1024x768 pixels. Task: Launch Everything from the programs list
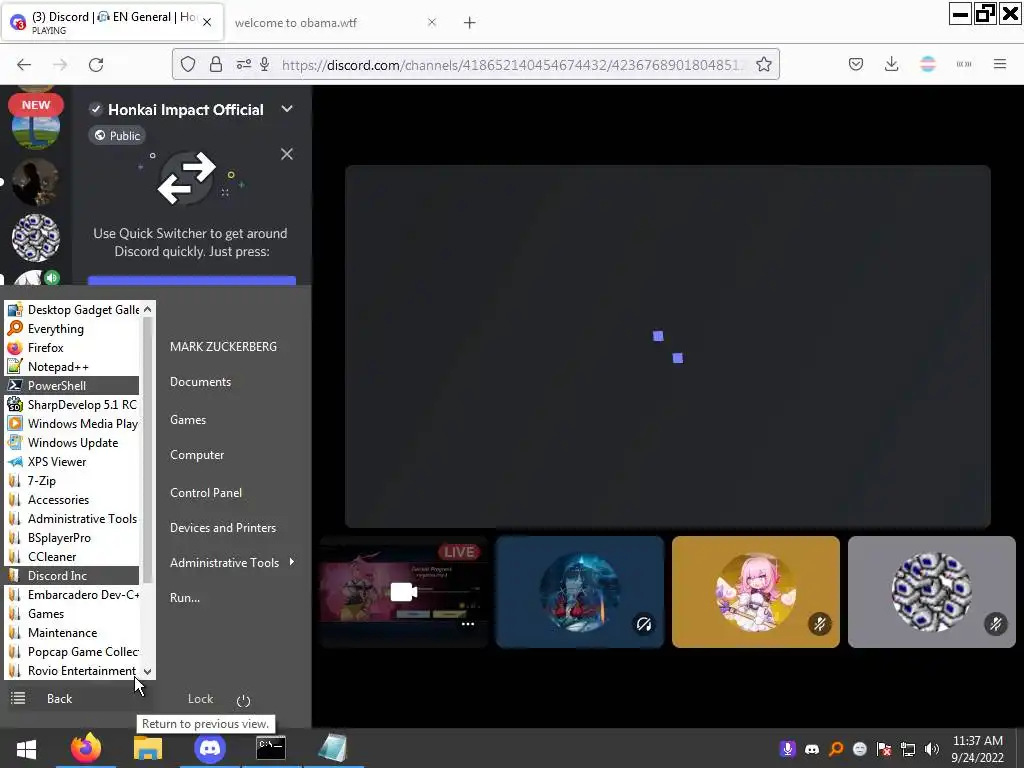[72, 328]
